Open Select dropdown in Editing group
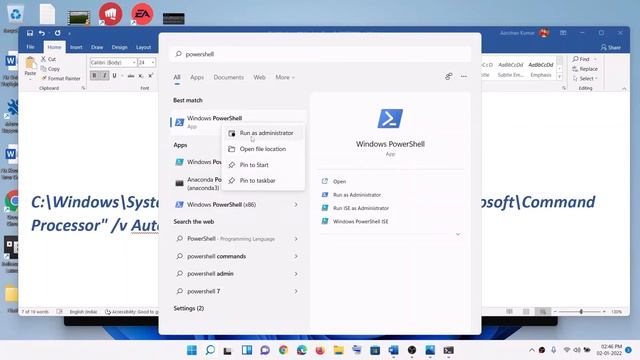Viewport: 640px width, 360px height. tap(585, 78)
